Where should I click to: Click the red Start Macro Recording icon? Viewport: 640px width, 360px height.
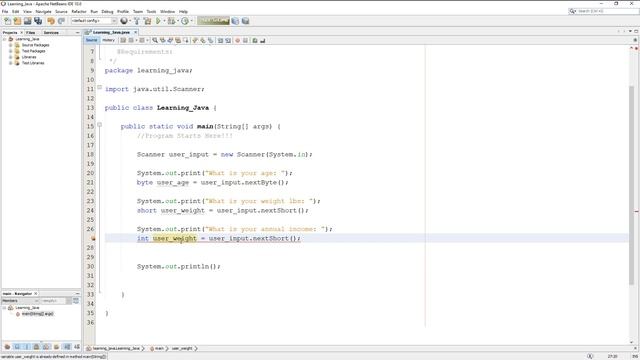[x=238, y=40]
